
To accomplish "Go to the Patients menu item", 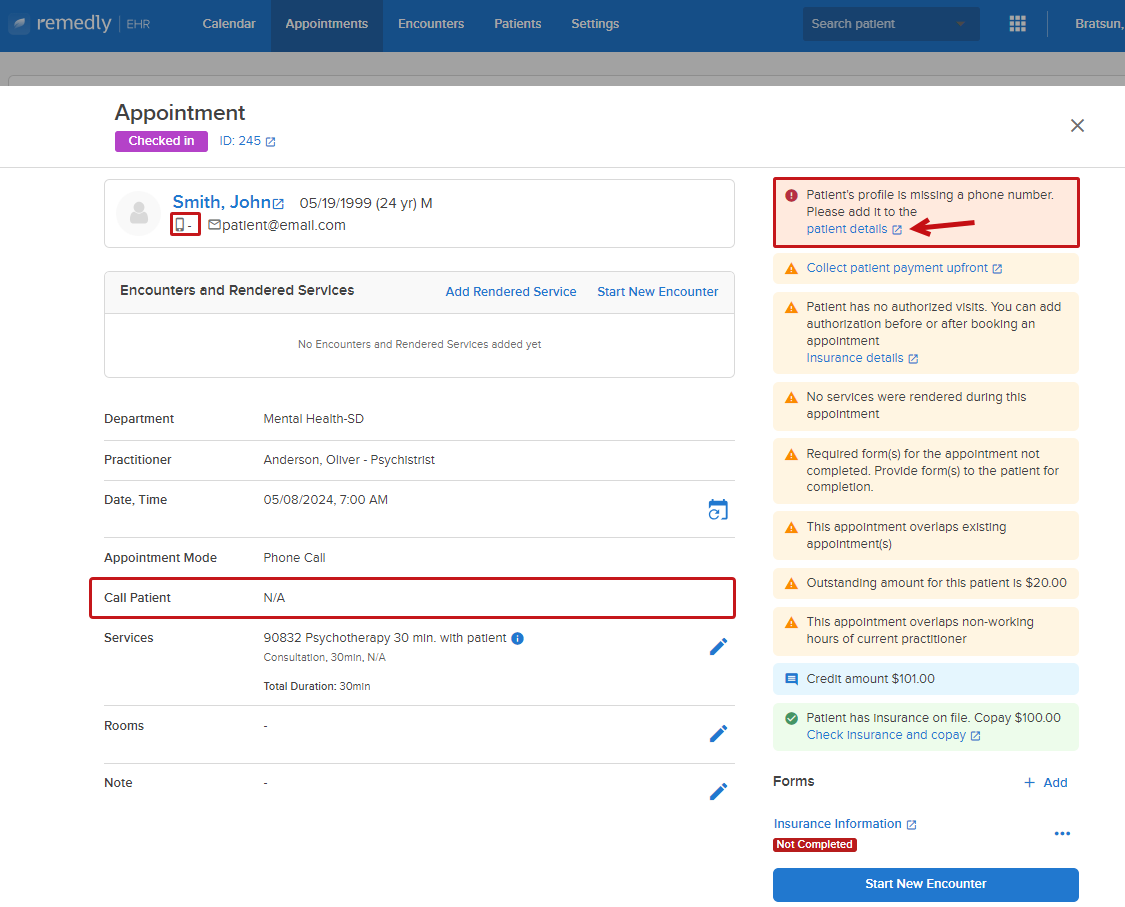I will 517,24.
